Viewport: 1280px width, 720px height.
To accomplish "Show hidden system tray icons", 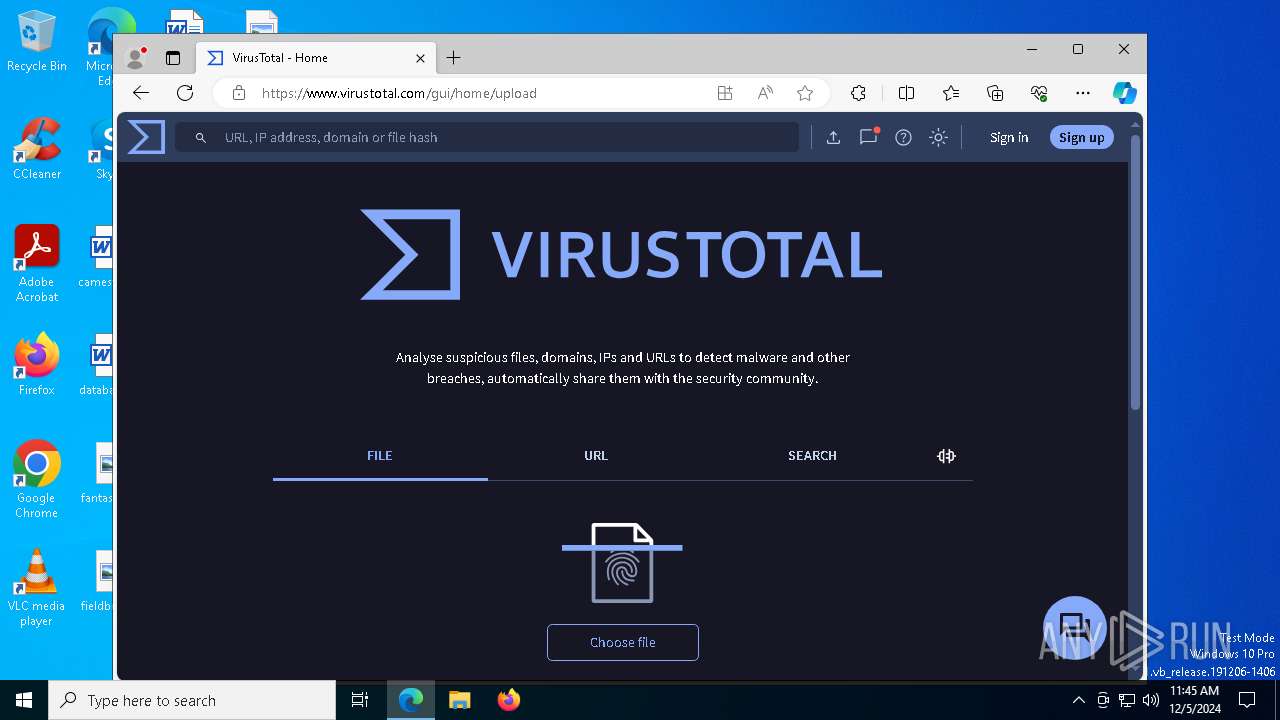I will tap(1078, 700).
